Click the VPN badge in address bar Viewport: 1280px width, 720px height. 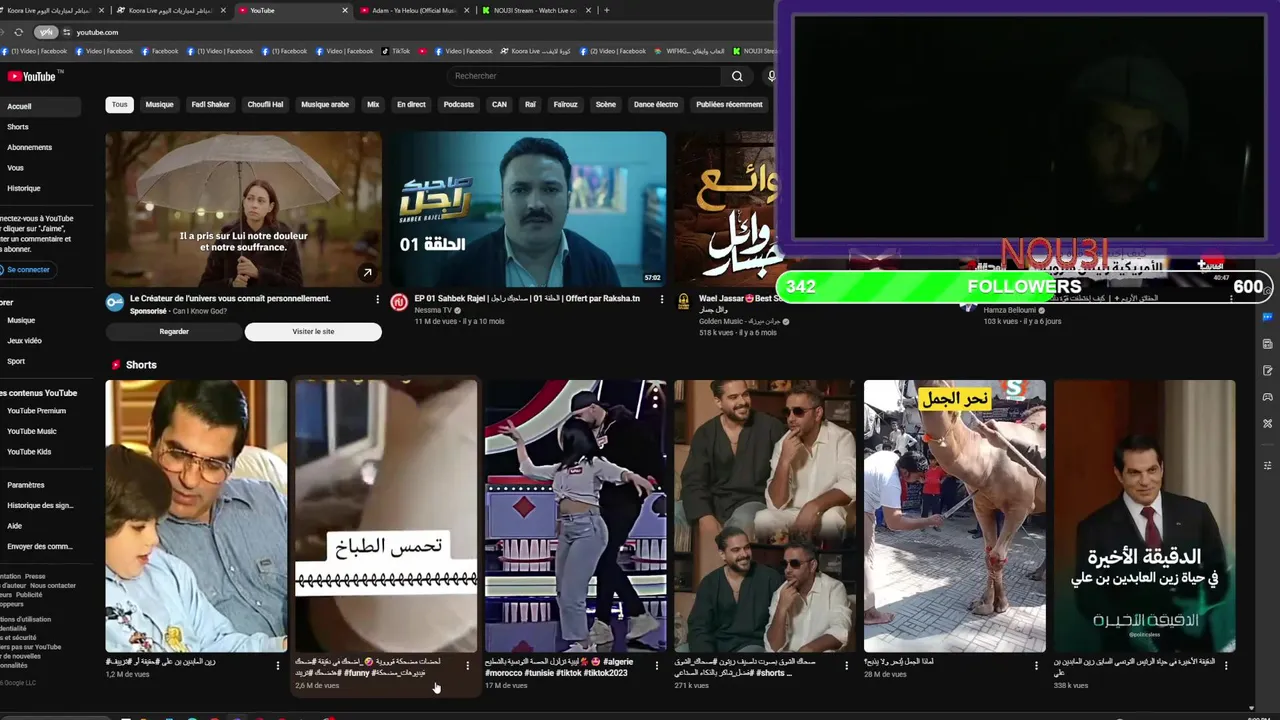(46, 32)
